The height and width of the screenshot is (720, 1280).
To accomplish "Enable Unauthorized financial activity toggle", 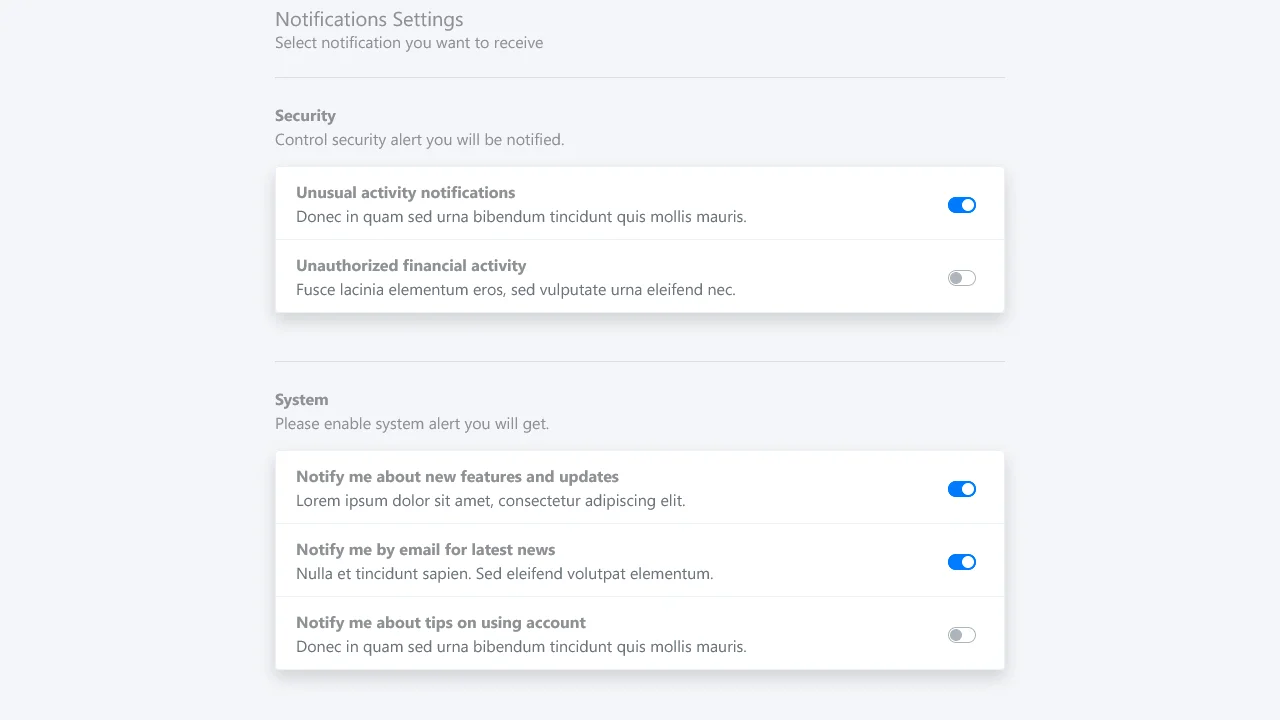I will (x=961, y=277).
